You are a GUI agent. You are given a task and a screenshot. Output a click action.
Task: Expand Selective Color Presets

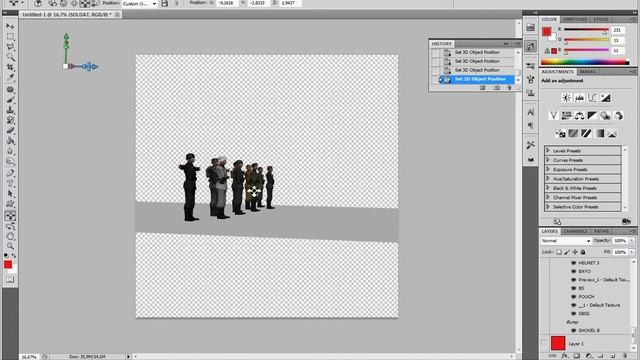tap(548, 207)
